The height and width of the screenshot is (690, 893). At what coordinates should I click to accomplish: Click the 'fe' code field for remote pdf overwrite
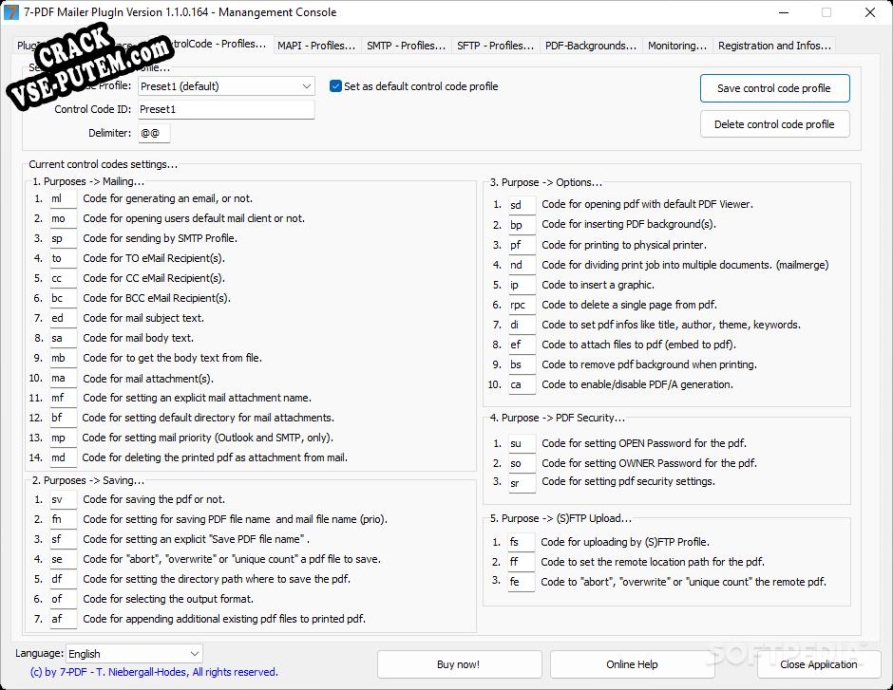point(521,582)
